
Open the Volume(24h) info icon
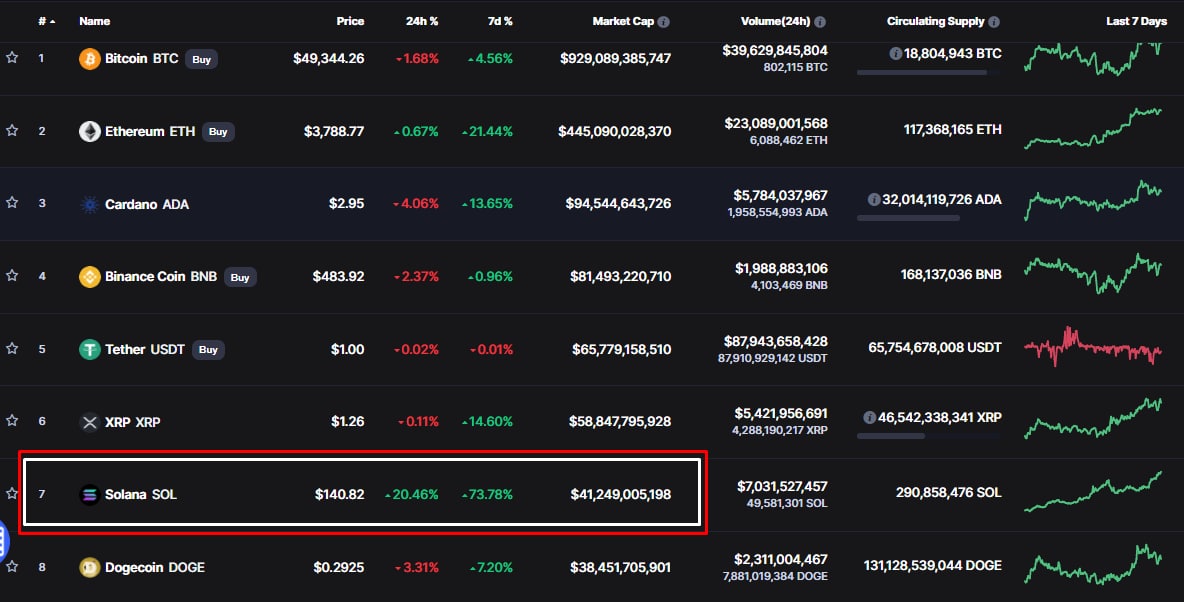point(820,21)
